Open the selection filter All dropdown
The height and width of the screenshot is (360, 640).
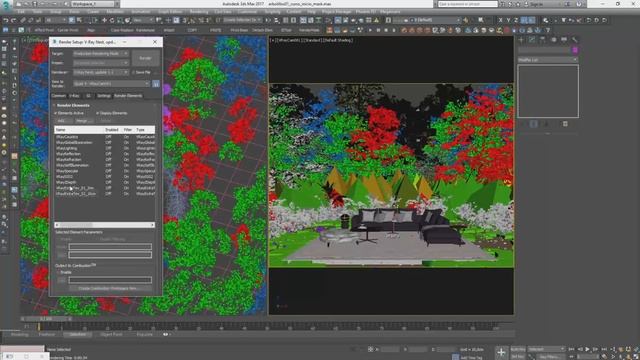coord(56,20)
